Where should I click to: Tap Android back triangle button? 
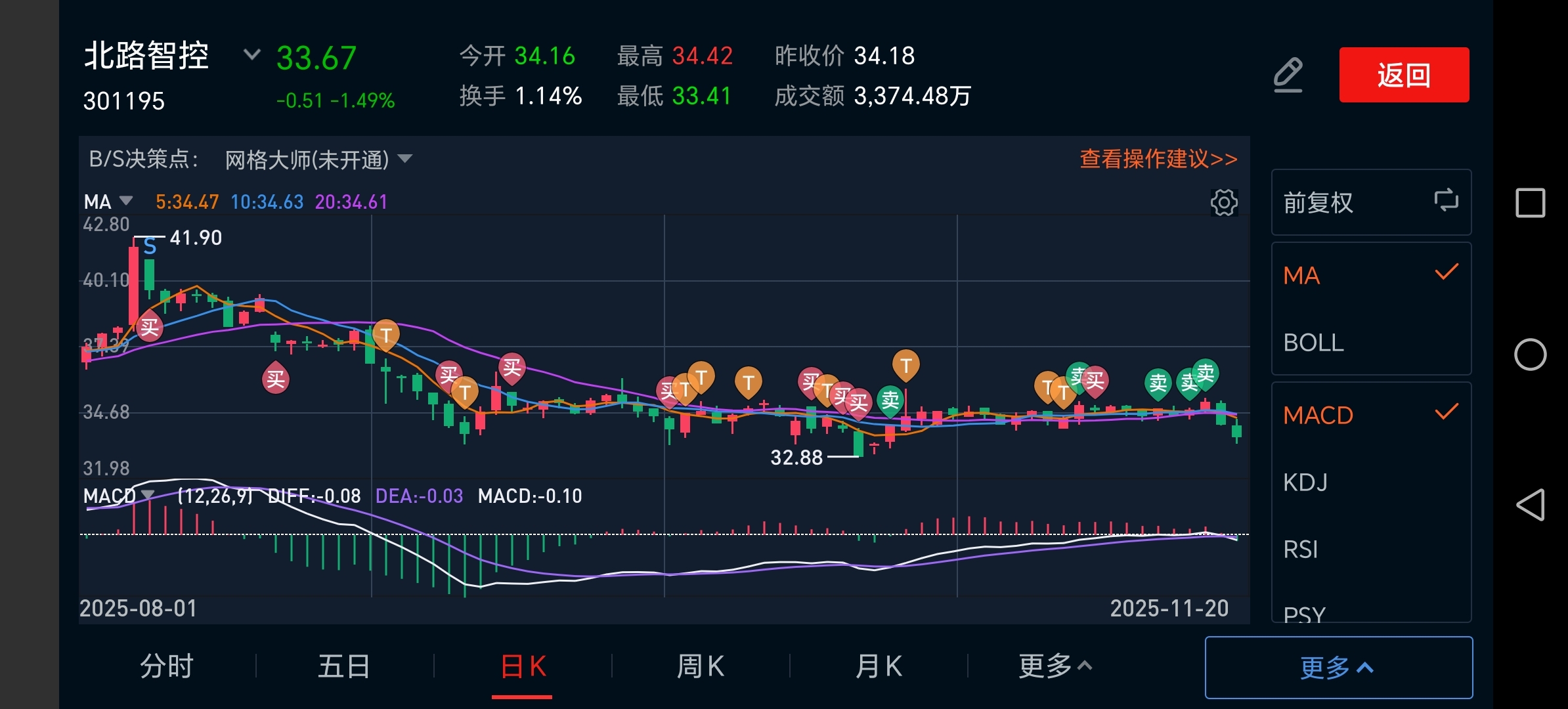pos(1530,505)
